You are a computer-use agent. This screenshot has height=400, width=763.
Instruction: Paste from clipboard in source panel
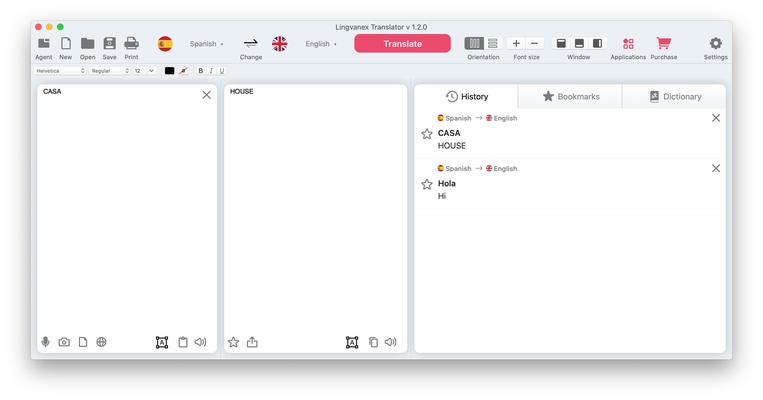pyautogui.click(x=183, y=342)
